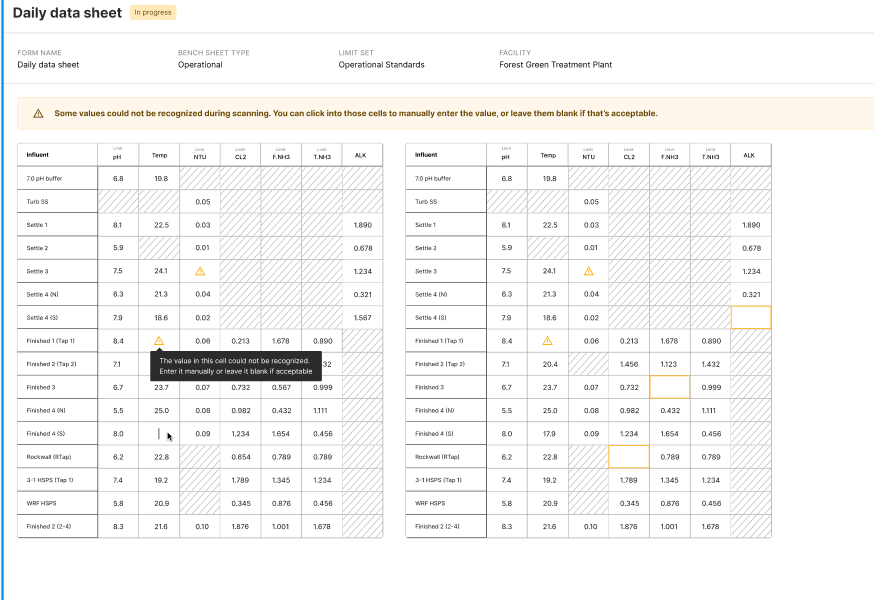The image size is (874, 600).
Task: Select empty F.NH3 cell for Finished 3 in right table
Action: click(669, 387)
